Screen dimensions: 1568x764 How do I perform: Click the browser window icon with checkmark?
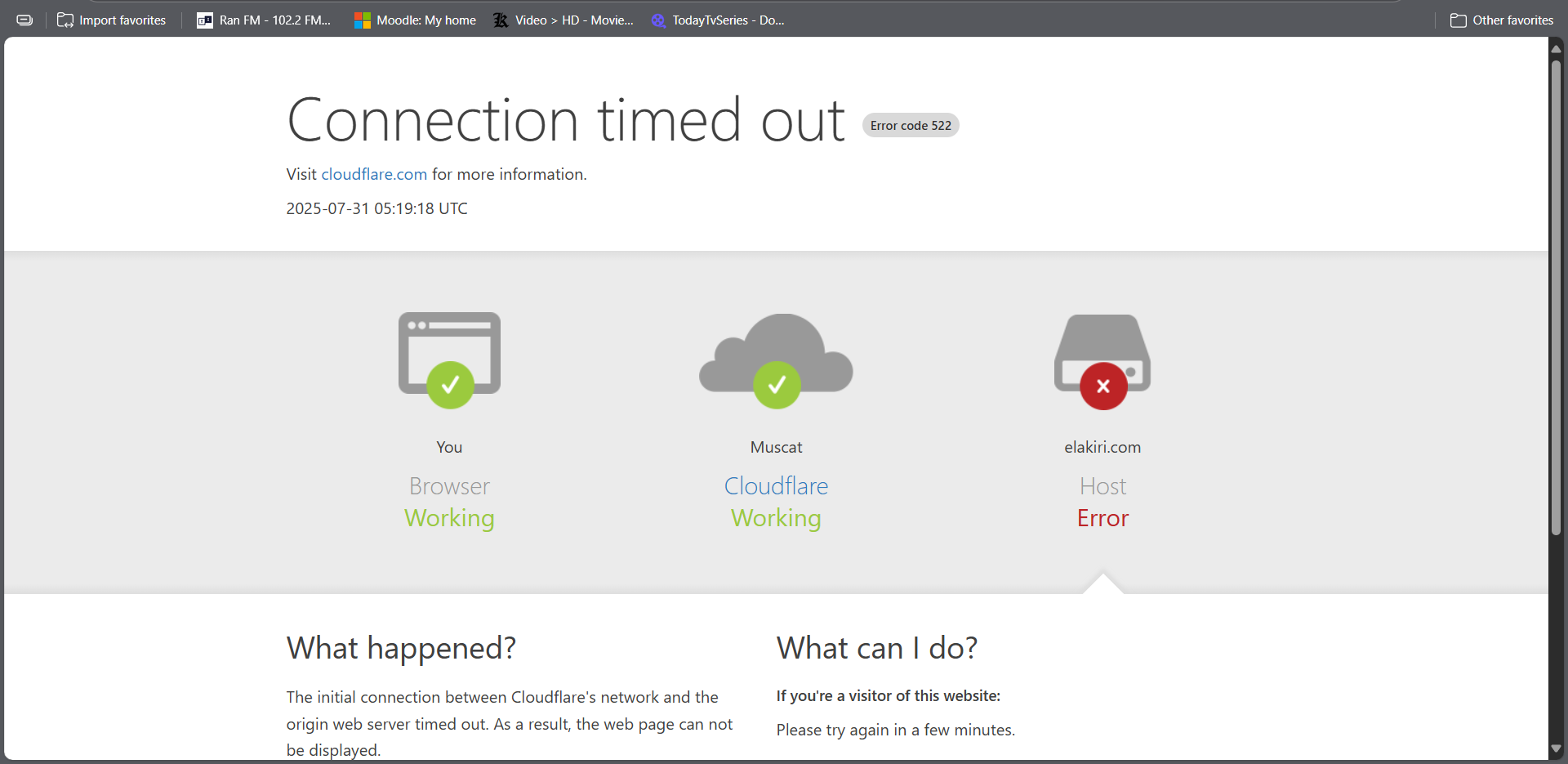coord(450,360)
